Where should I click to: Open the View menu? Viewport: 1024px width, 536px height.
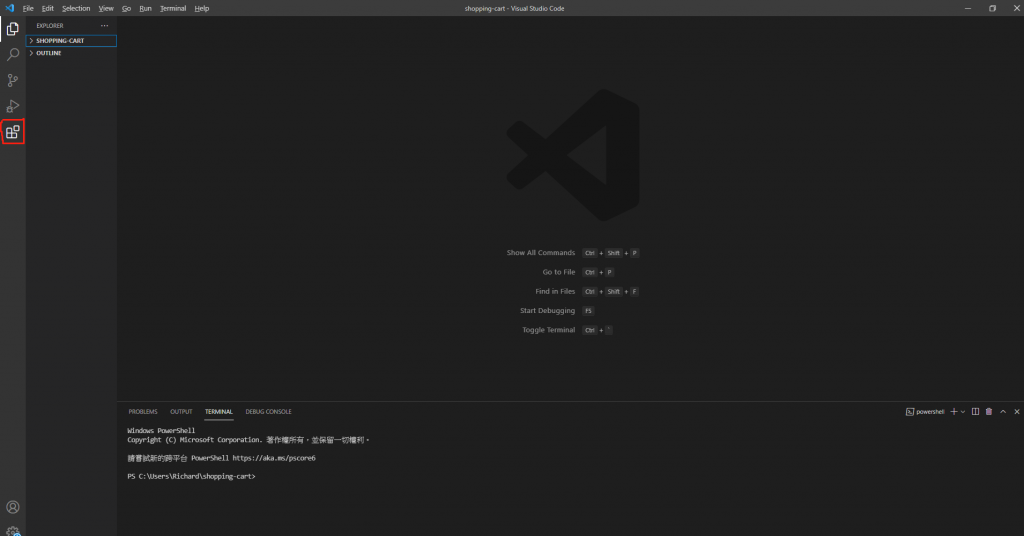(106, 8)
